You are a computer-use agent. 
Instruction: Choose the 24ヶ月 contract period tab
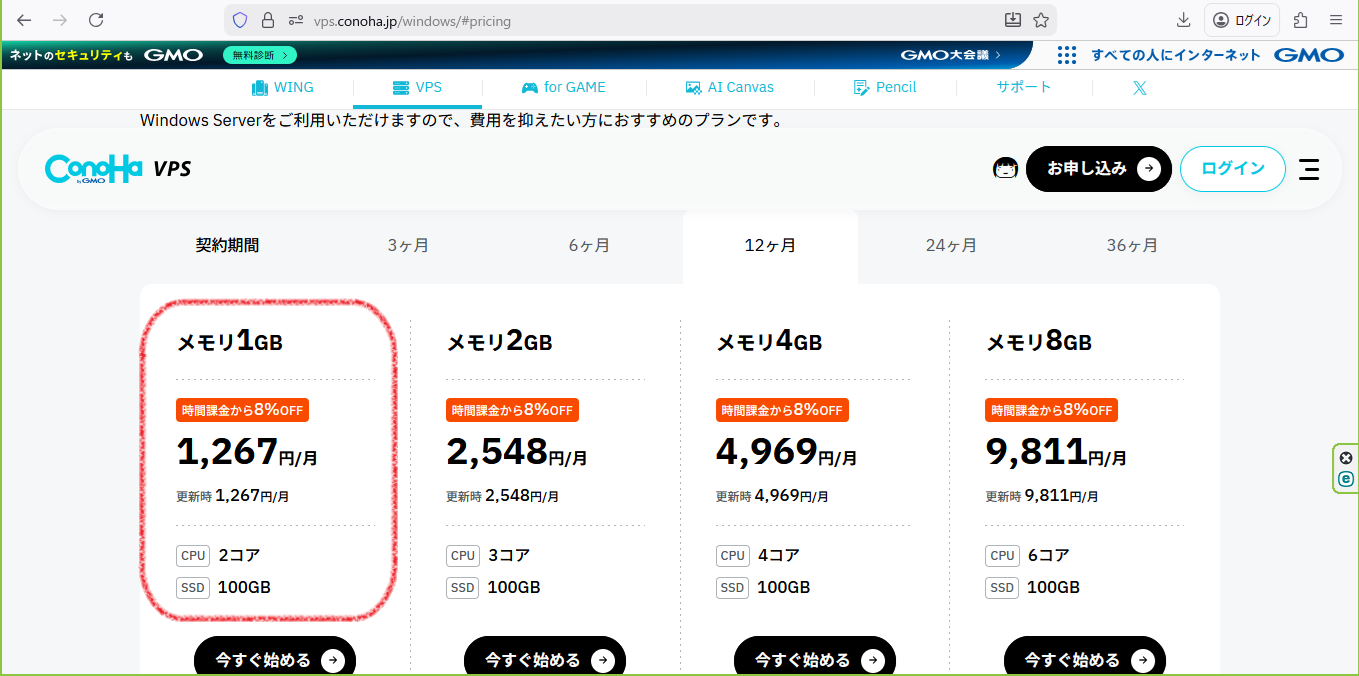pyautogui.click(x=950, y=246)
